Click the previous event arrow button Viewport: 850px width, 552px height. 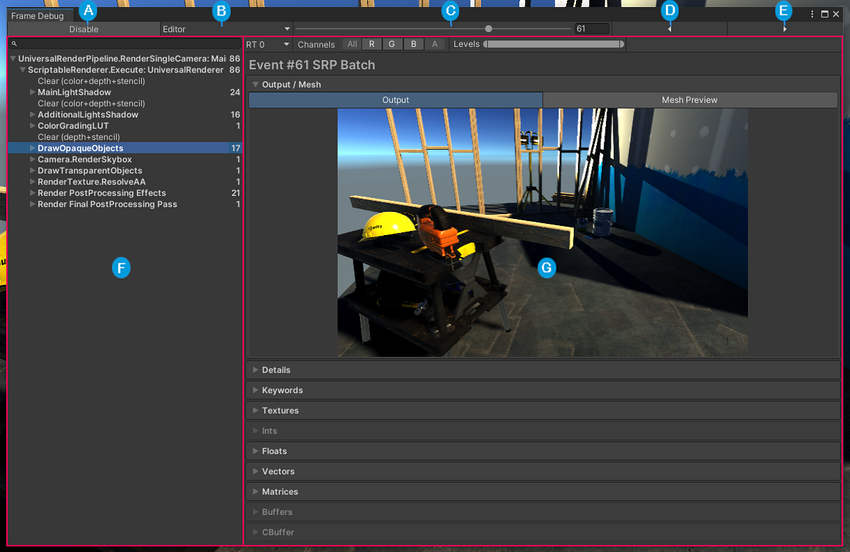click(669, 29)
